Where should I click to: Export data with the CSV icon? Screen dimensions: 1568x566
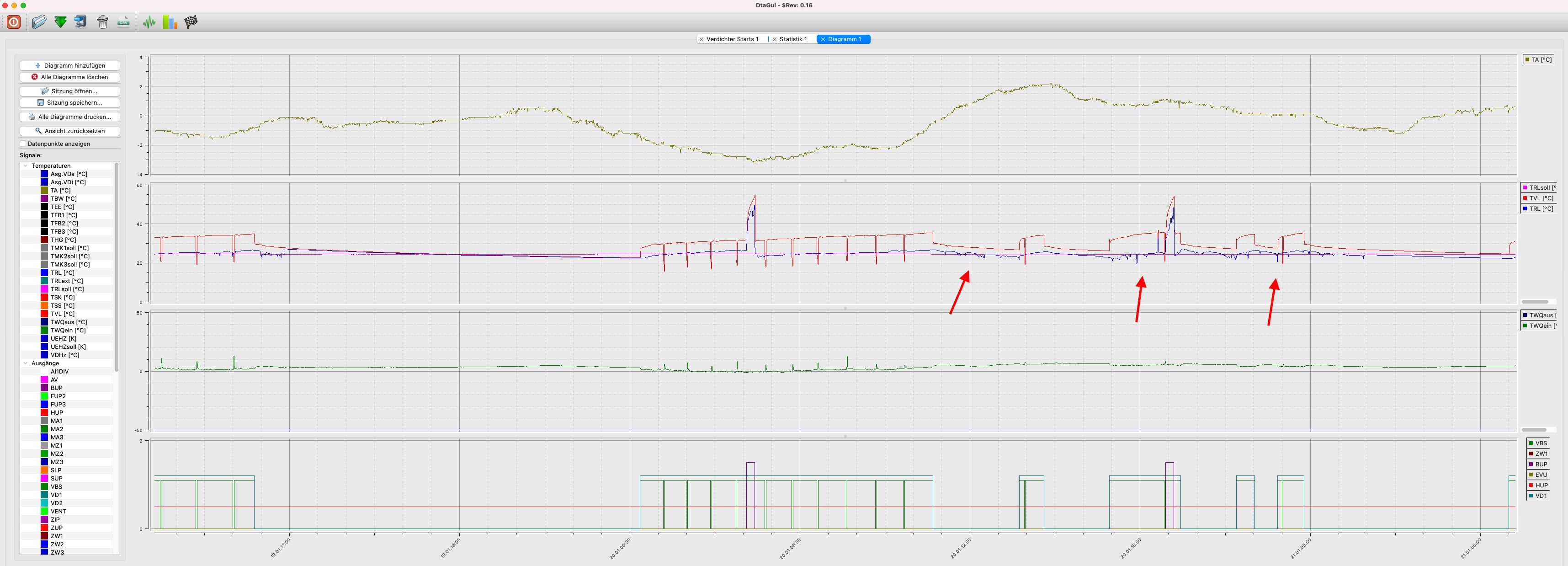point(123,22)
